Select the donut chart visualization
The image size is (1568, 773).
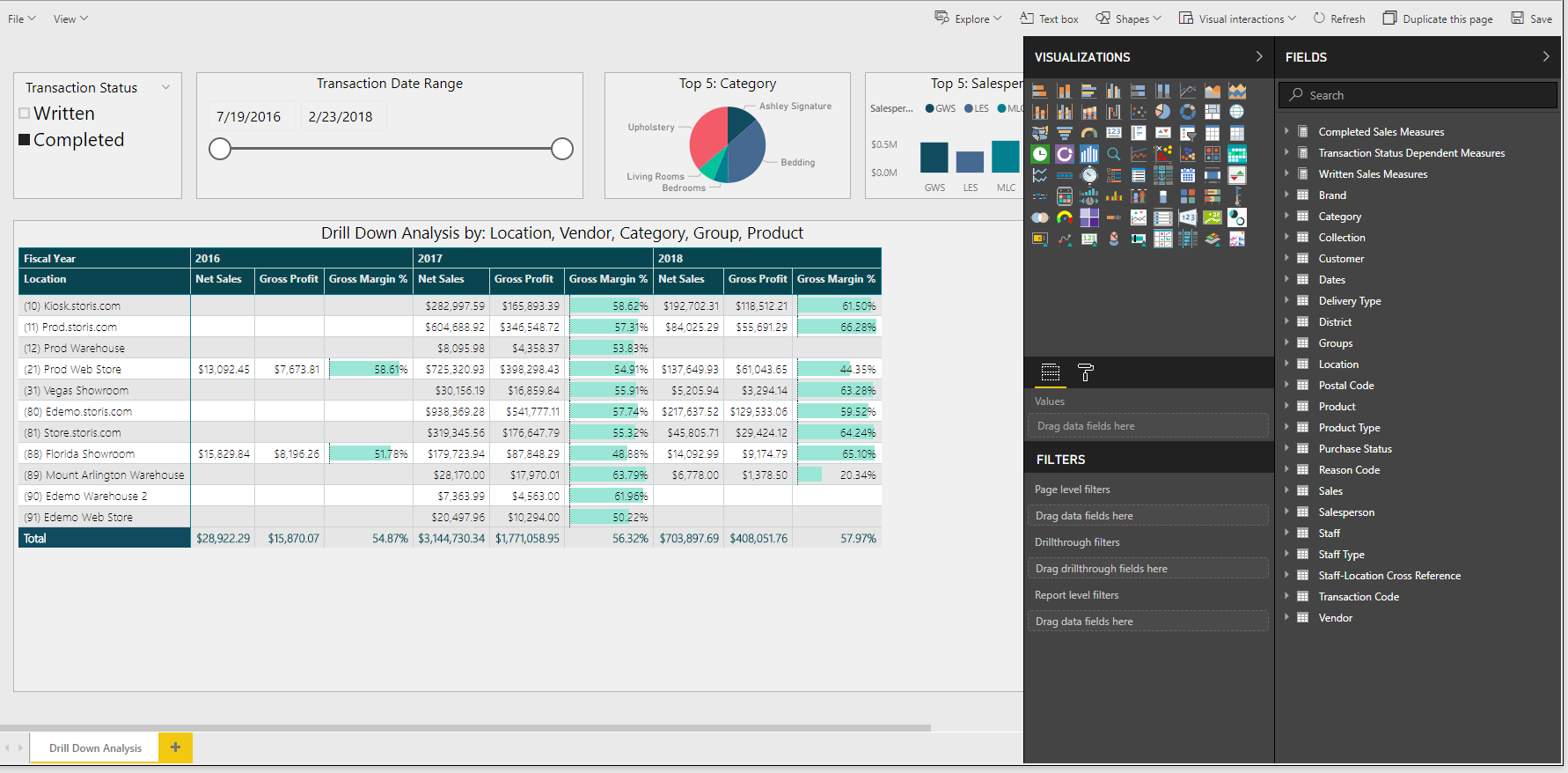(x=1188, y=112)
